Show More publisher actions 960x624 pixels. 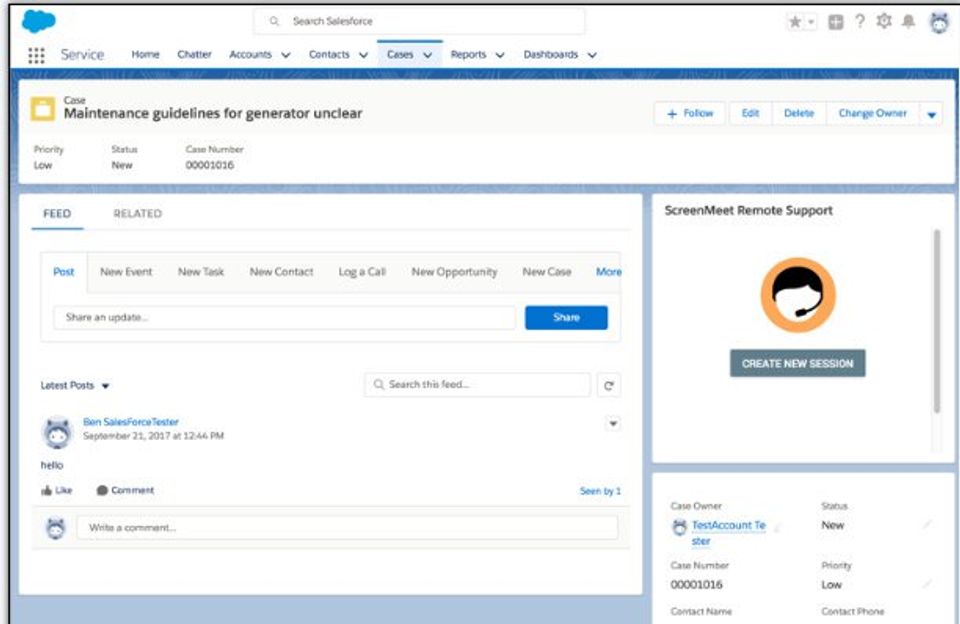click(x=609, y=271)
